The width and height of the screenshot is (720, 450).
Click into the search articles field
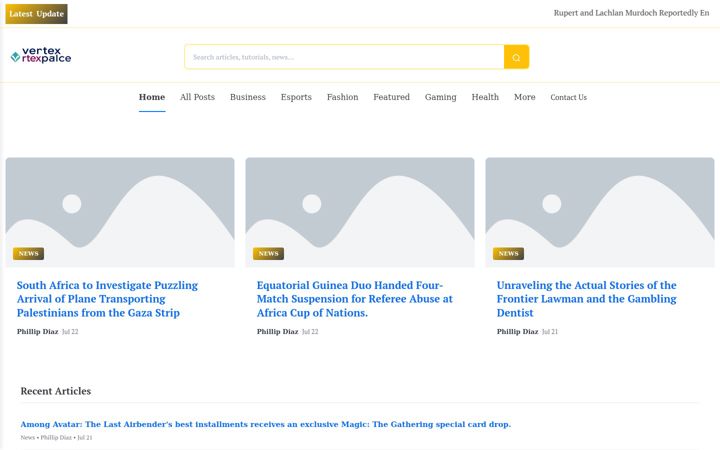pyautogui.click(x=344, y=57)
